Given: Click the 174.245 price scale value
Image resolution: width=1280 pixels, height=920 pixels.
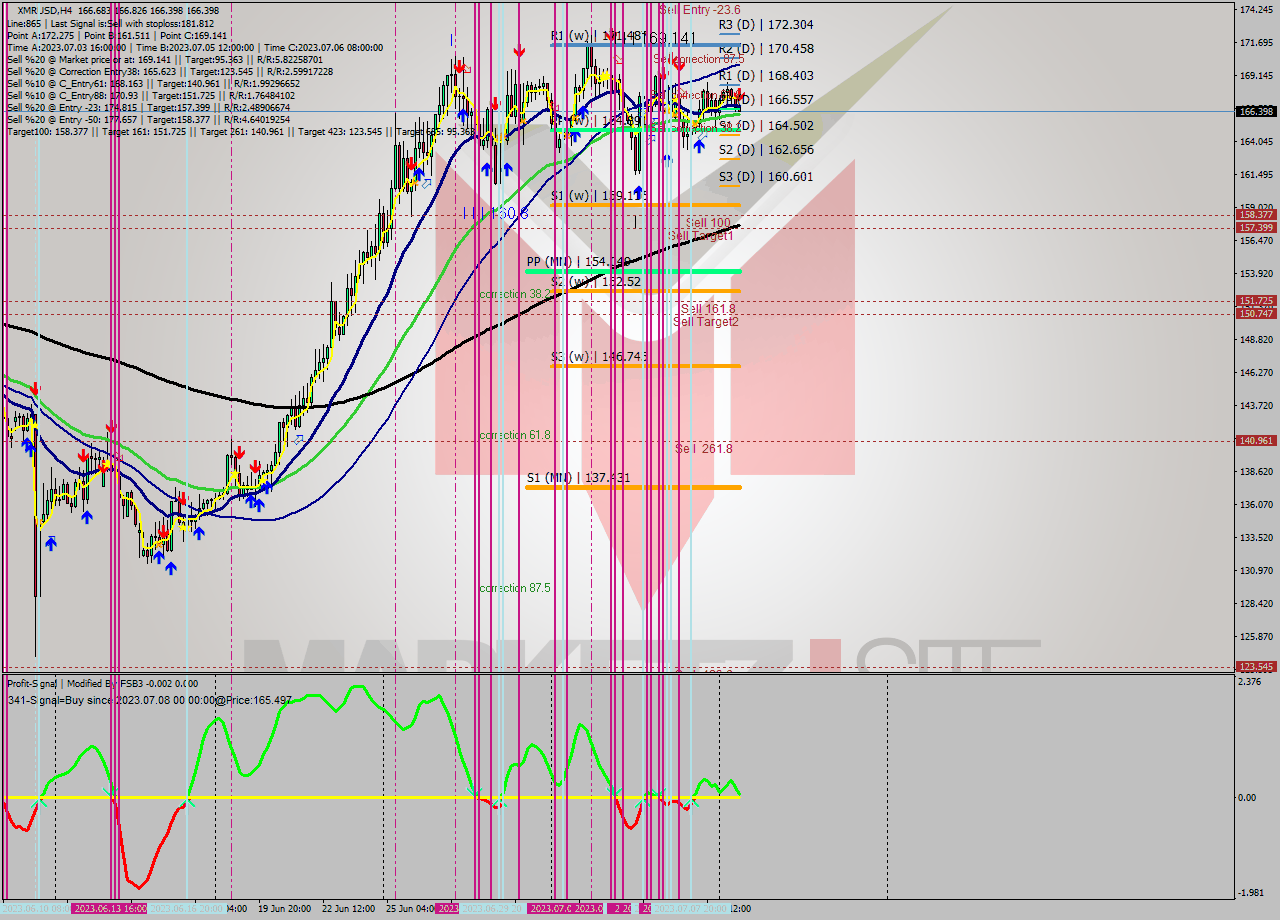Looking at the screenshot, I should click(1256, 10).
